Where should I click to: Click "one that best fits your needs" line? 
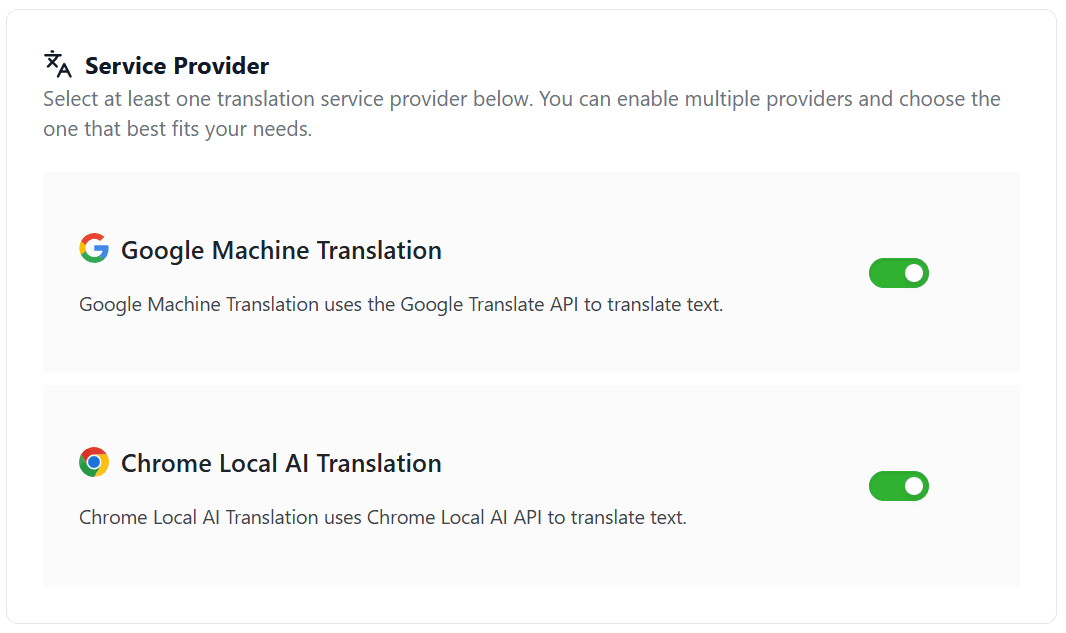point(177,130)
